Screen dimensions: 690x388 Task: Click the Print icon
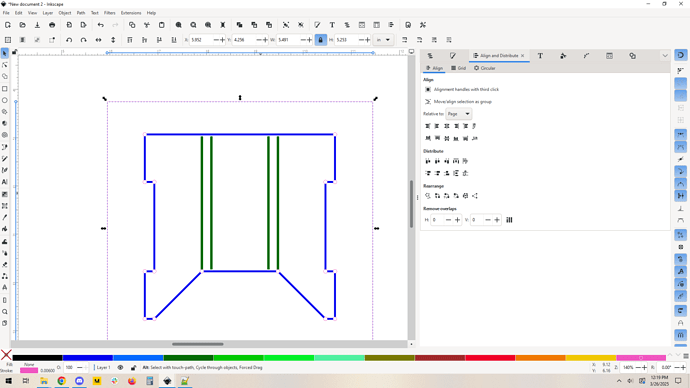pos(52,25)
